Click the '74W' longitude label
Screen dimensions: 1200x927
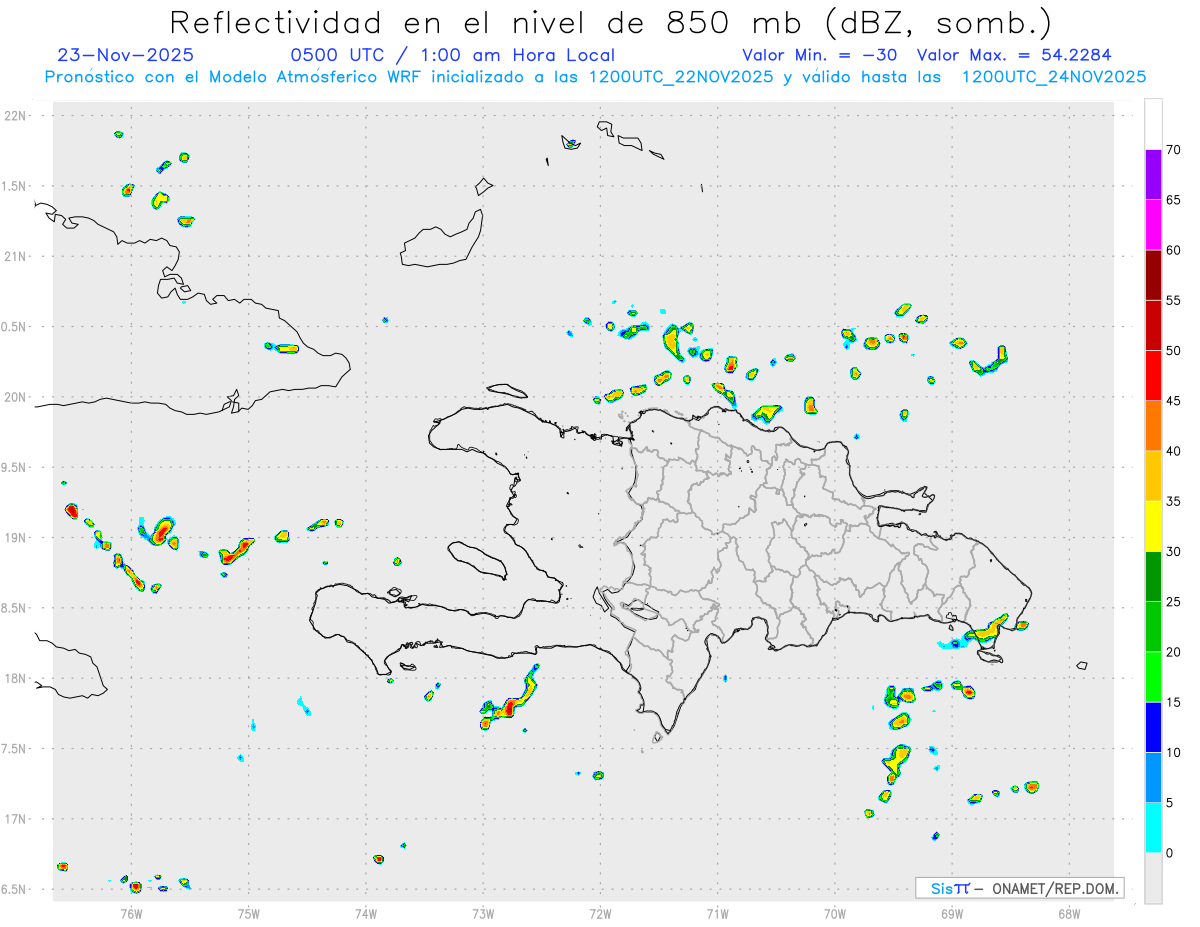click(x=366, y=913)
